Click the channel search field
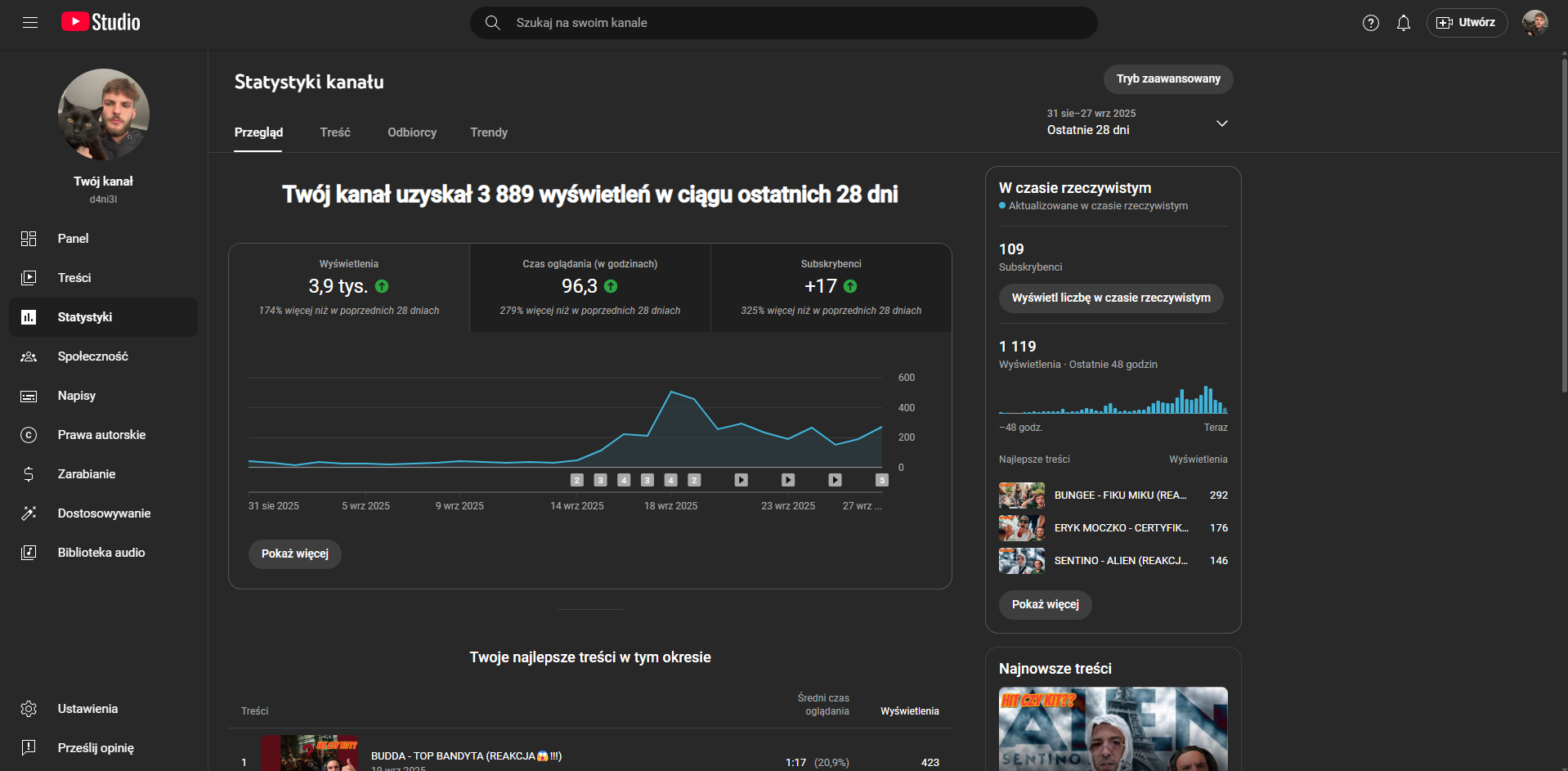 pyautogui.click(x=783, y=23)
